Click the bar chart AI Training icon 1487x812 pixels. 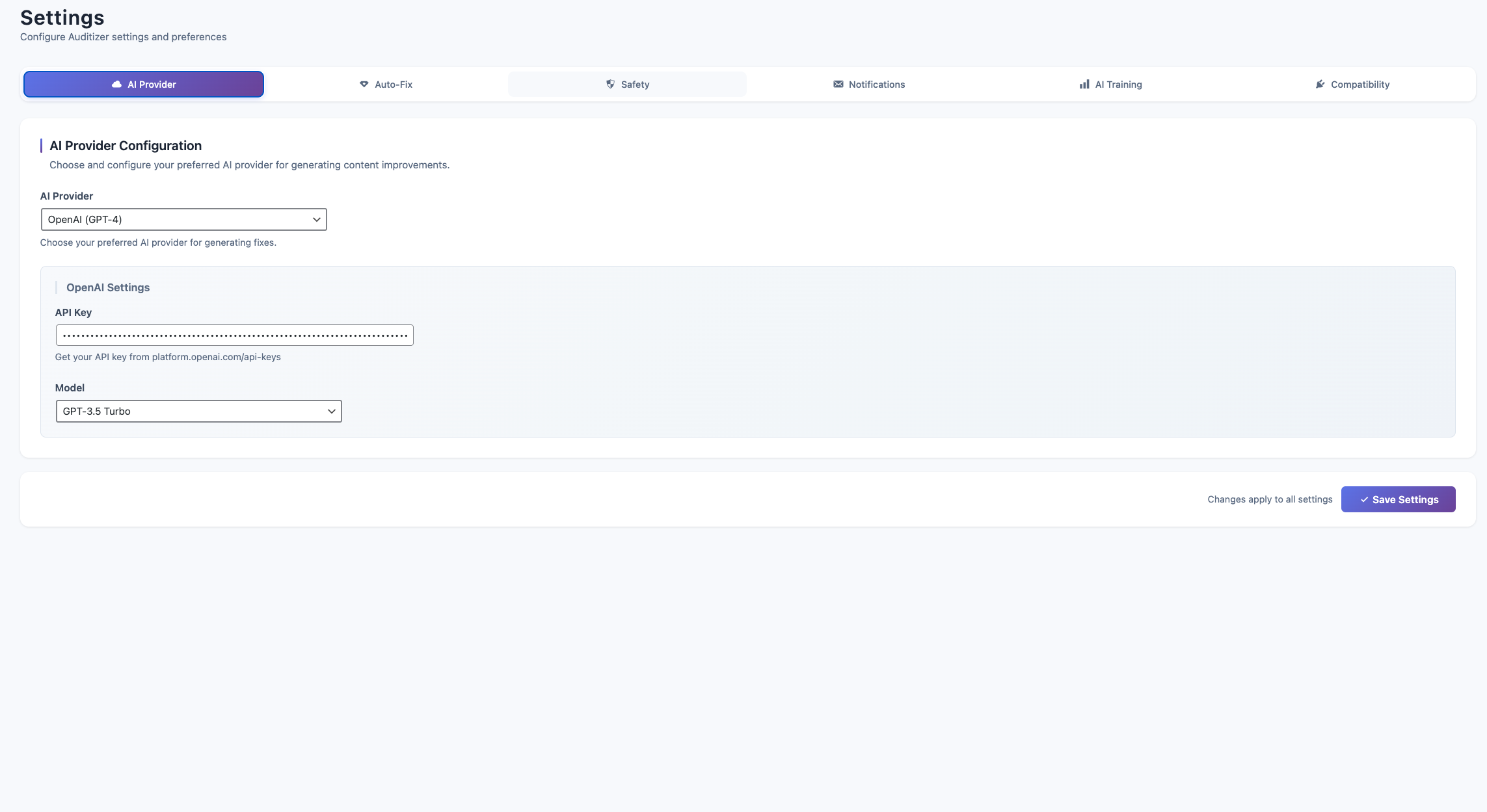pos(1084,85)
